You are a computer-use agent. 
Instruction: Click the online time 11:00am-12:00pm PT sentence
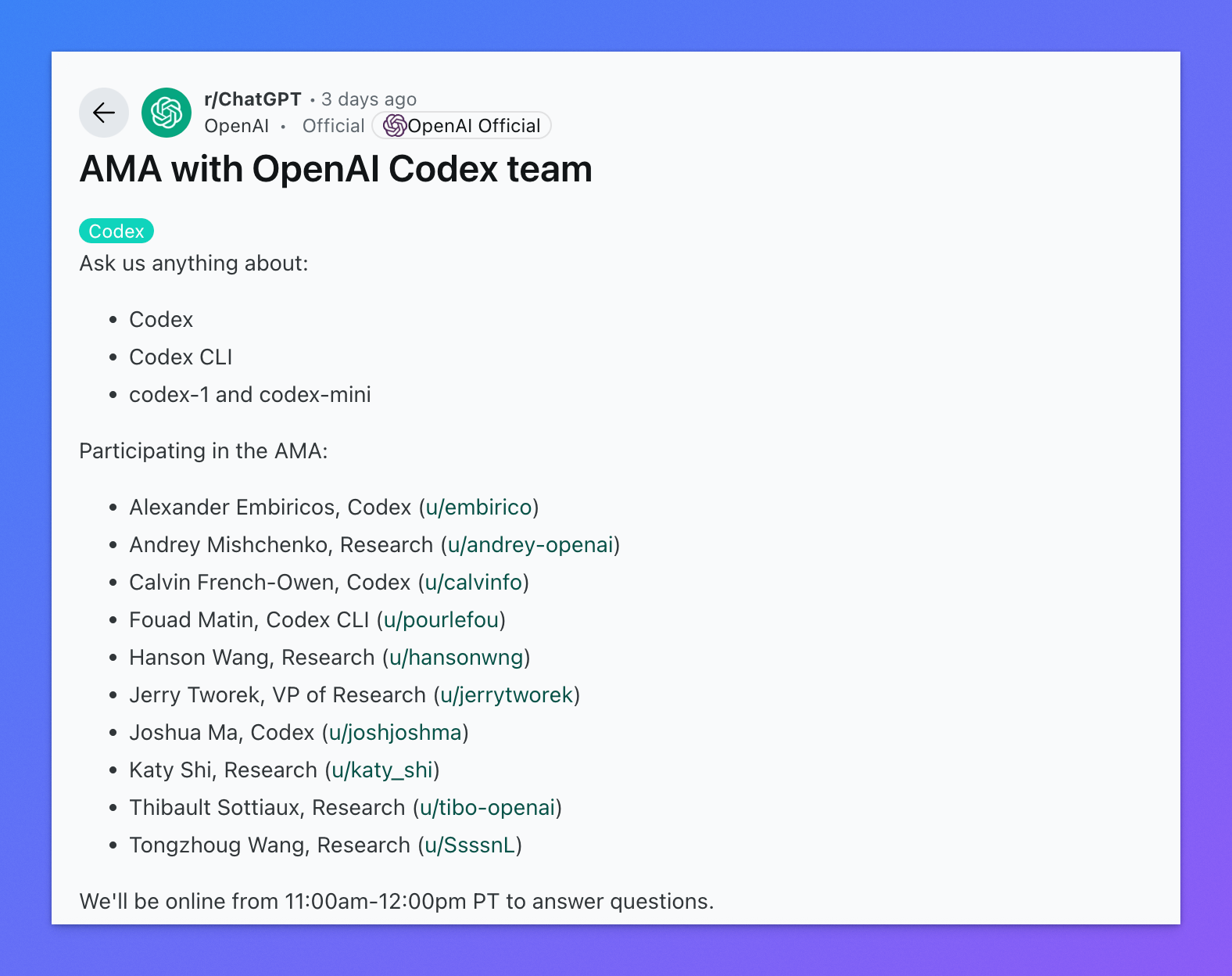[397, 902]
